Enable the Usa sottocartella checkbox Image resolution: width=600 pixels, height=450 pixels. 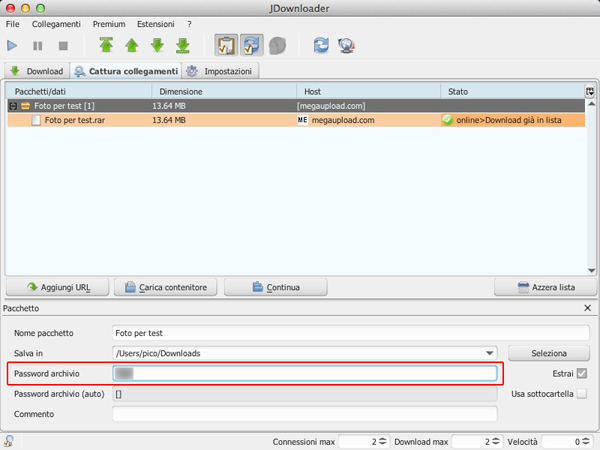tap(581, 394)
